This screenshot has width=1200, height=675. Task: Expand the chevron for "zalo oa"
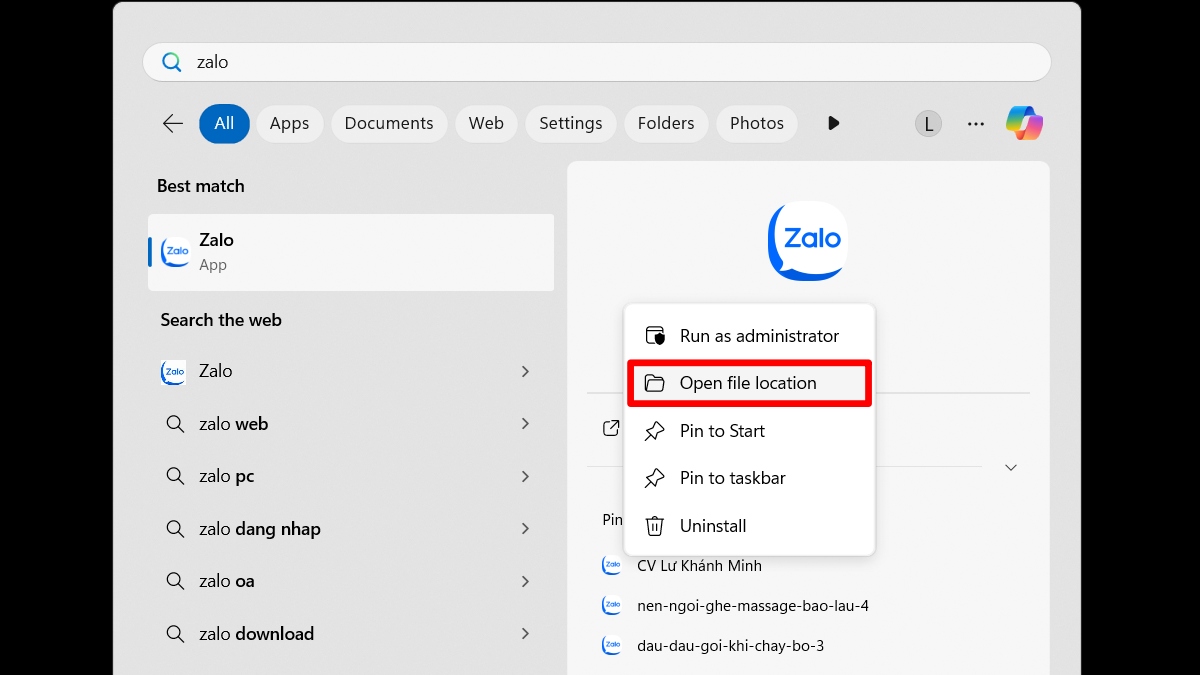point(525,581)
